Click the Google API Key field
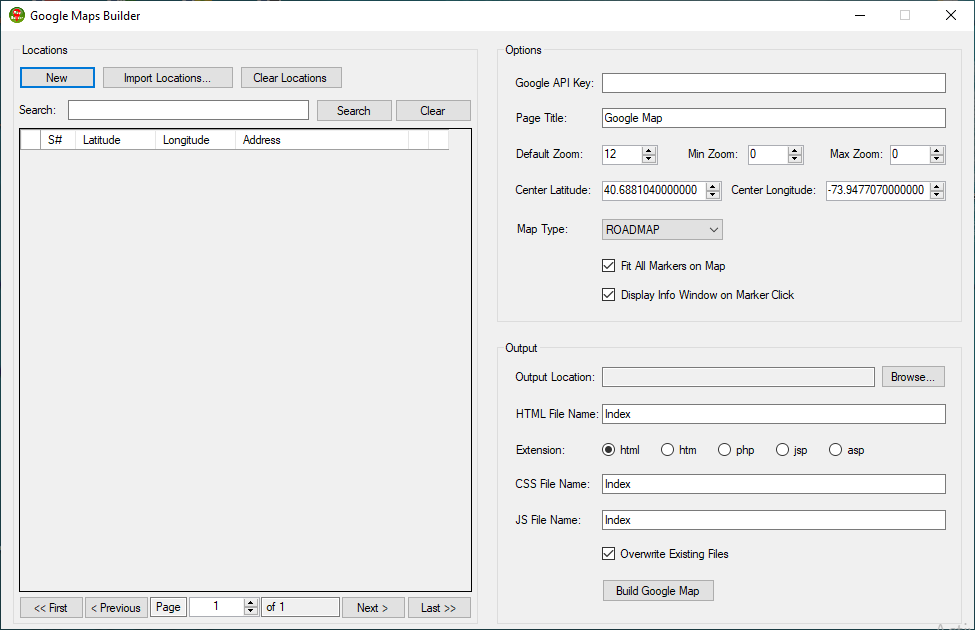Viewport: 975px width, 630px height. 773,83
